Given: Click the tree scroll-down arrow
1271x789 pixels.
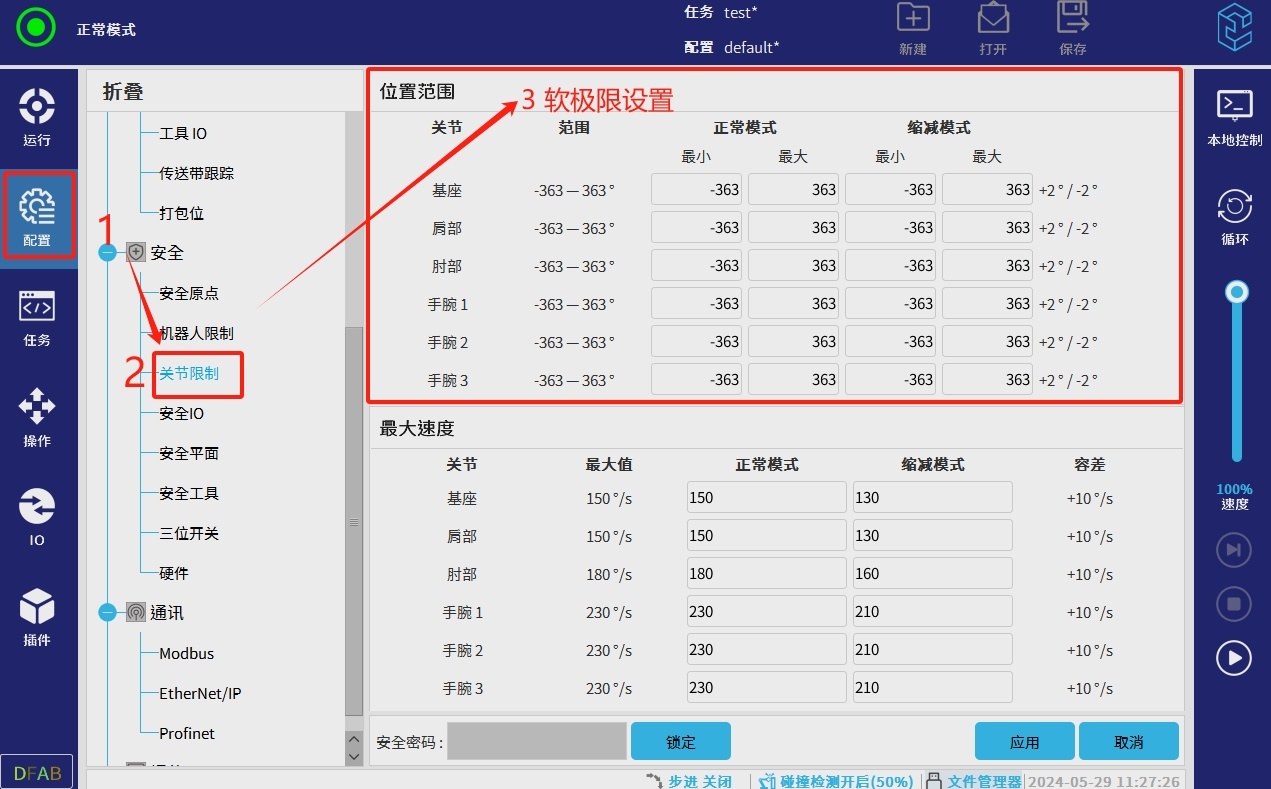Looking at the screenshot, I should [353, 758].
